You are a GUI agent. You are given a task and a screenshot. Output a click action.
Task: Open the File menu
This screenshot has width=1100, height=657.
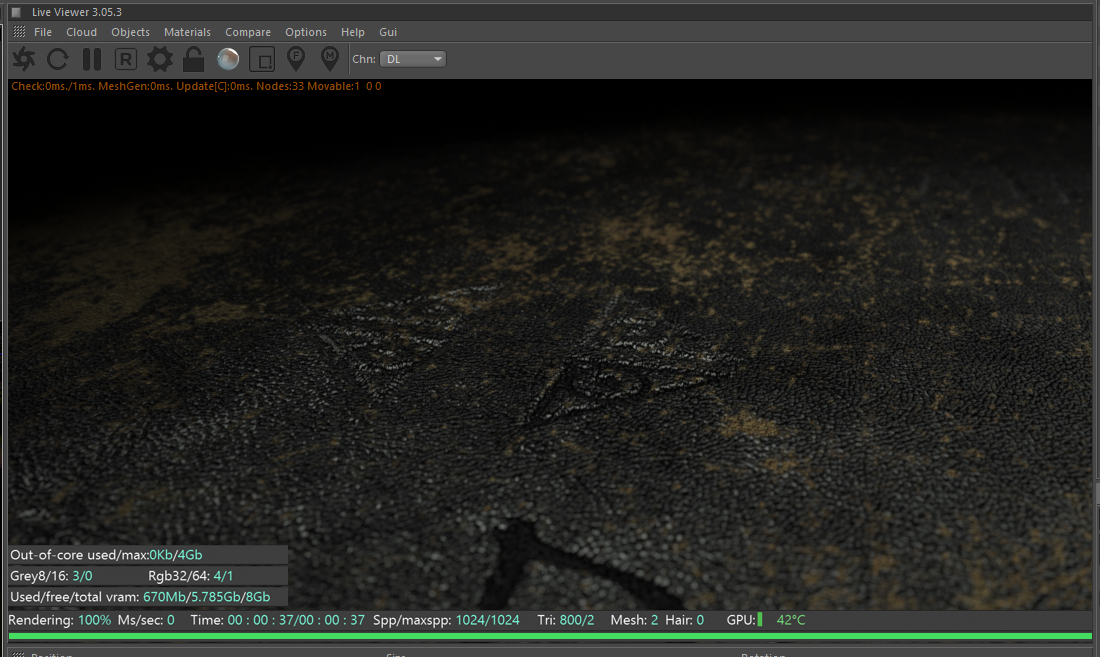pos(43,32)
